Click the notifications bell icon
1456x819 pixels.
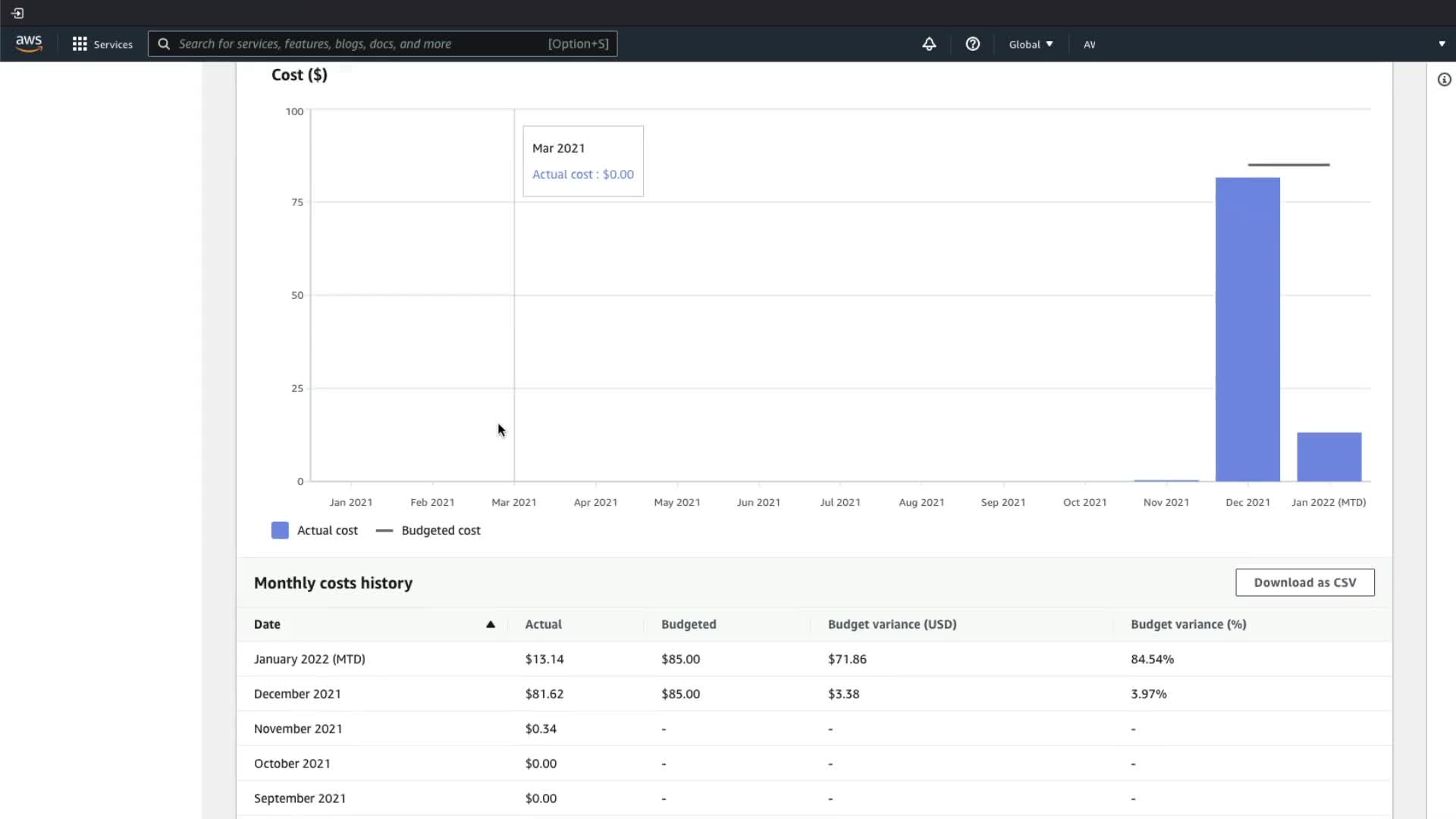pyautogui.click(x=929, y=44)
